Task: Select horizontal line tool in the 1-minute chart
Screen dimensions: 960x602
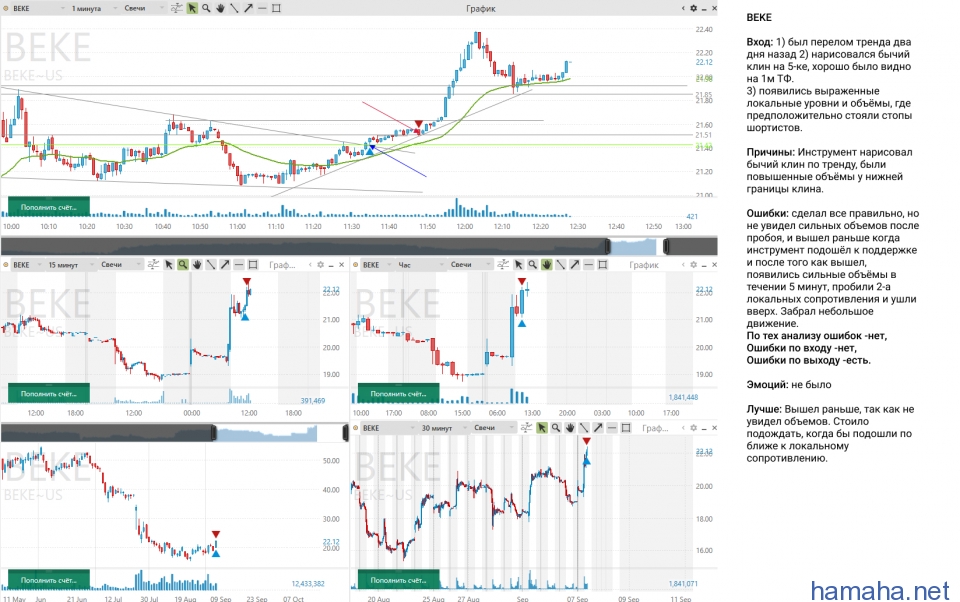Action: 262,9
